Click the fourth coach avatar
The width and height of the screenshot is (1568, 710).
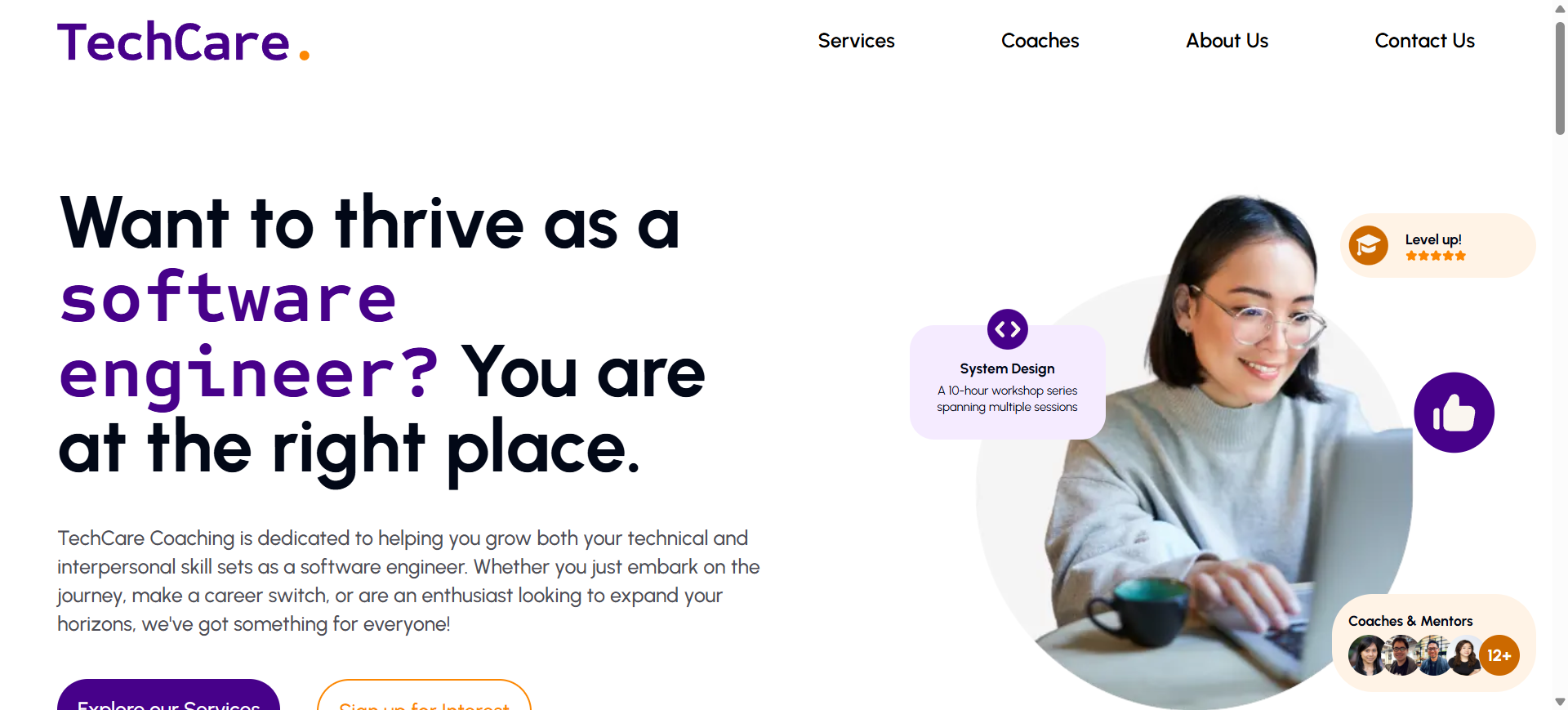pos(1465,655)
